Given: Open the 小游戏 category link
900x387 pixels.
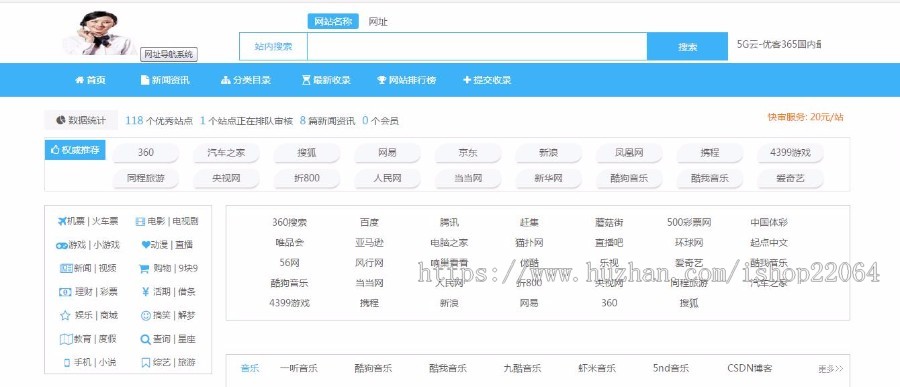Looking at the screenshot, I should click(x=107, y=245).
